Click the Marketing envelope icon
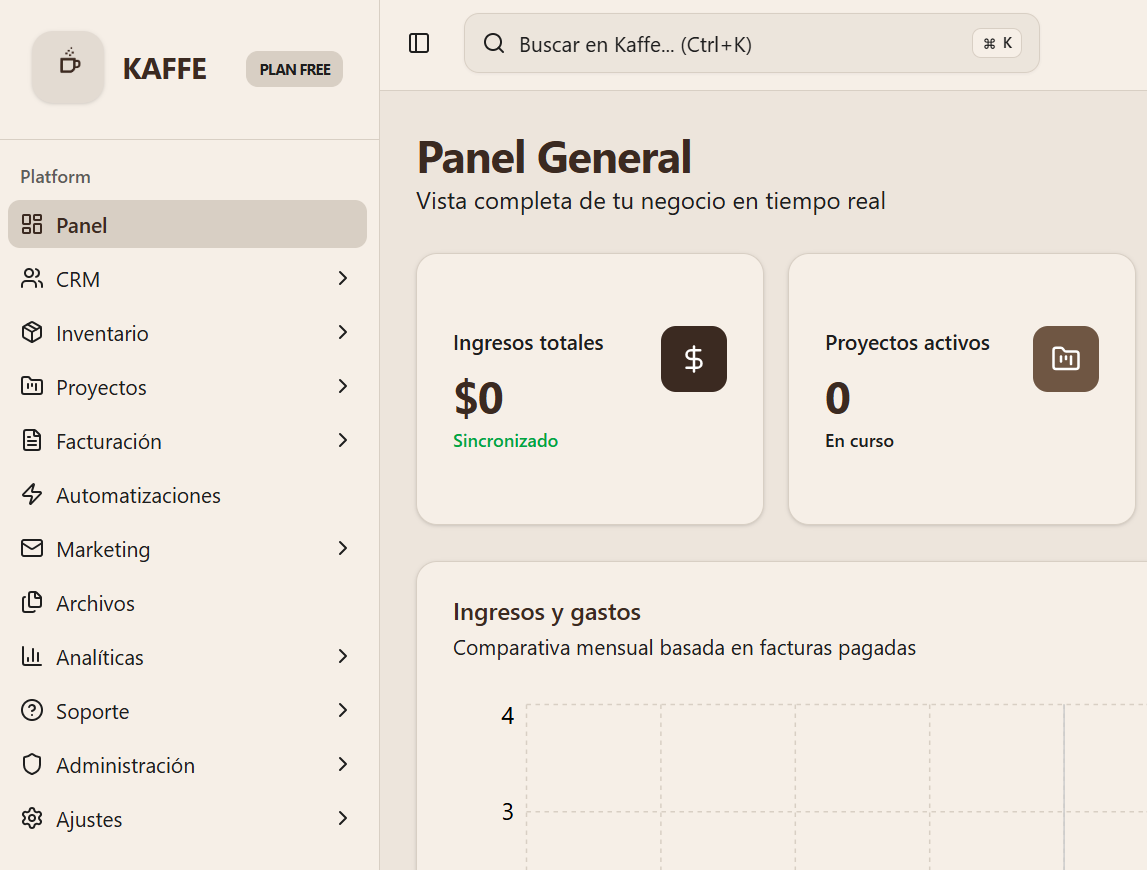 point(31,549)
